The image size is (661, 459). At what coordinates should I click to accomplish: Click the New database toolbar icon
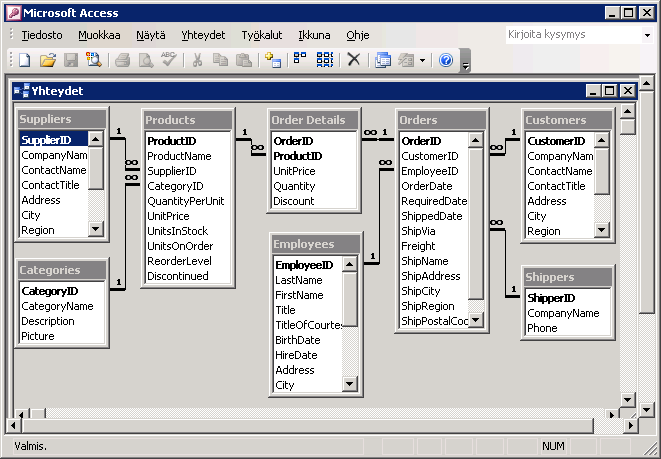[25, 60]
